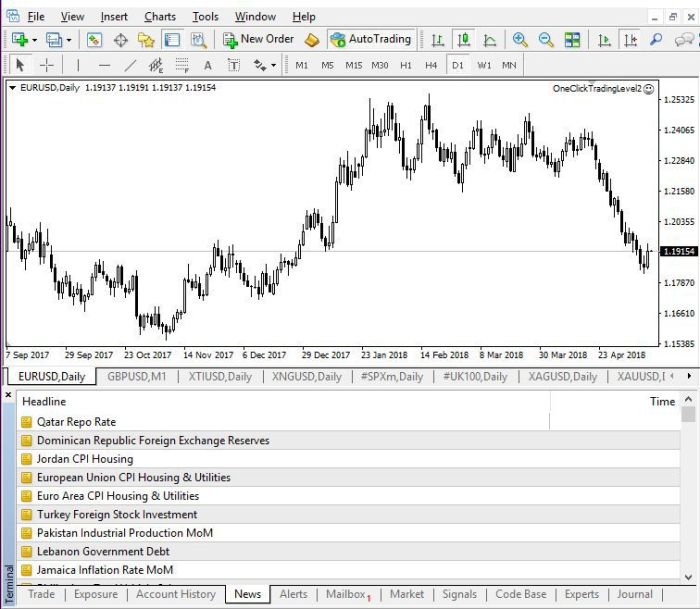Click the Zoom Out magnifier icon
The image size is (700, 609).
pyautogui.click(x=546, y=40)
